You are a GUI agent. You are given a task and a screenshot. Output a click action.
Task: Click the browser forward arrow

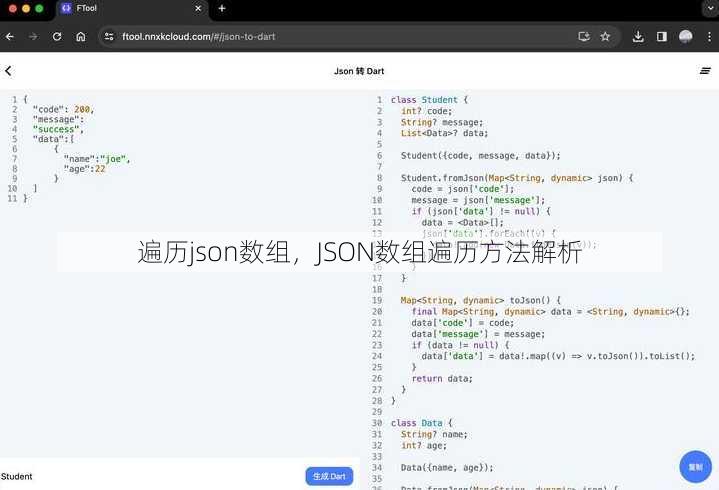33,37
